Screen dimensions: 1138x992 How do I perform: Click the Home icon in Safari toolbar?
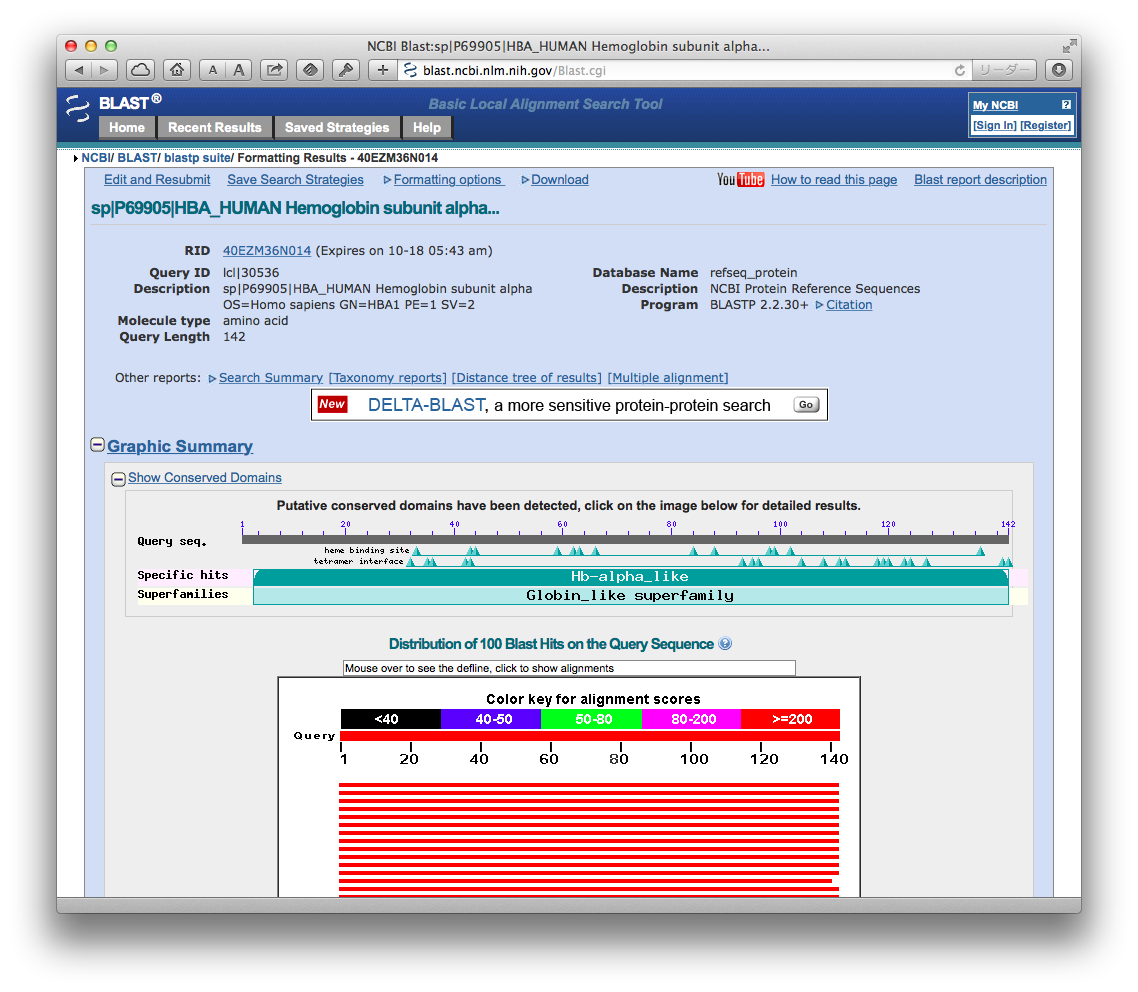[176, 70]
